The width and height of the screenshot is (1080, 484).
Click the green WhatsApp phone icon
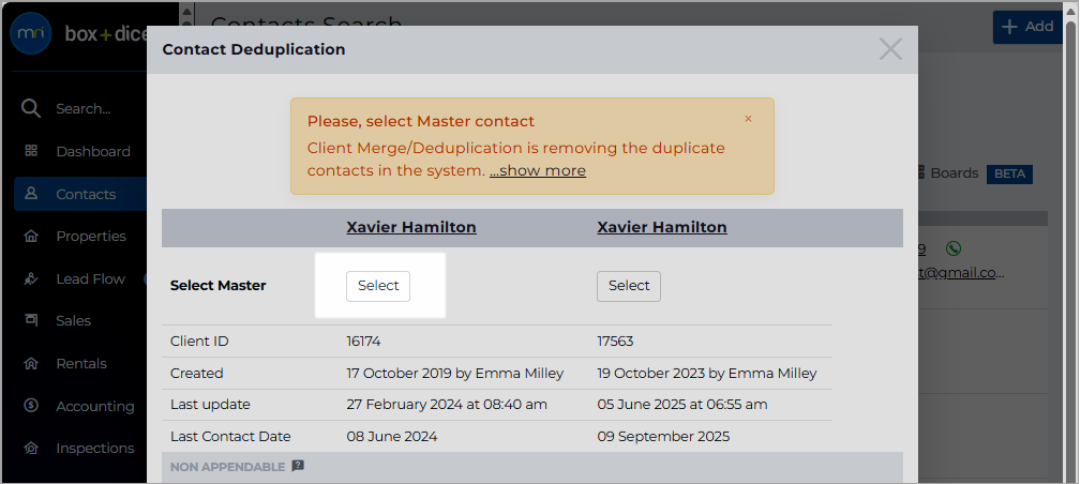953,249
